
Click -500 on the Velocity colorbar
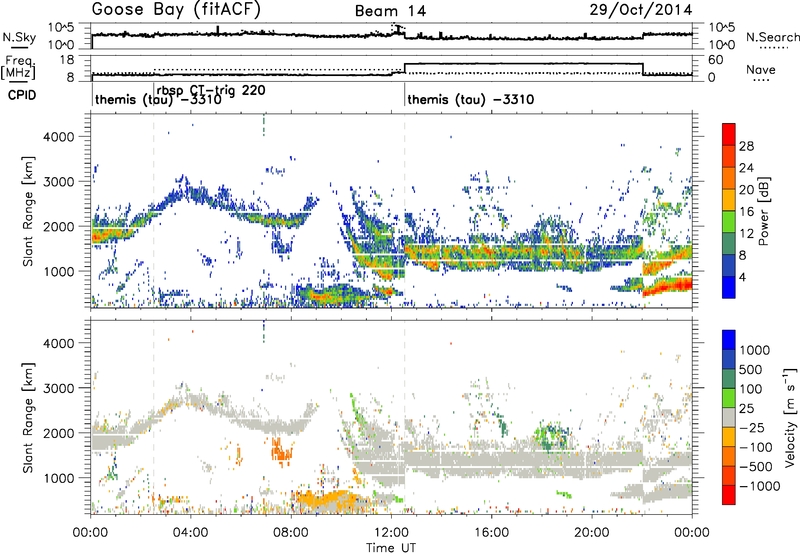click(756, 467)
